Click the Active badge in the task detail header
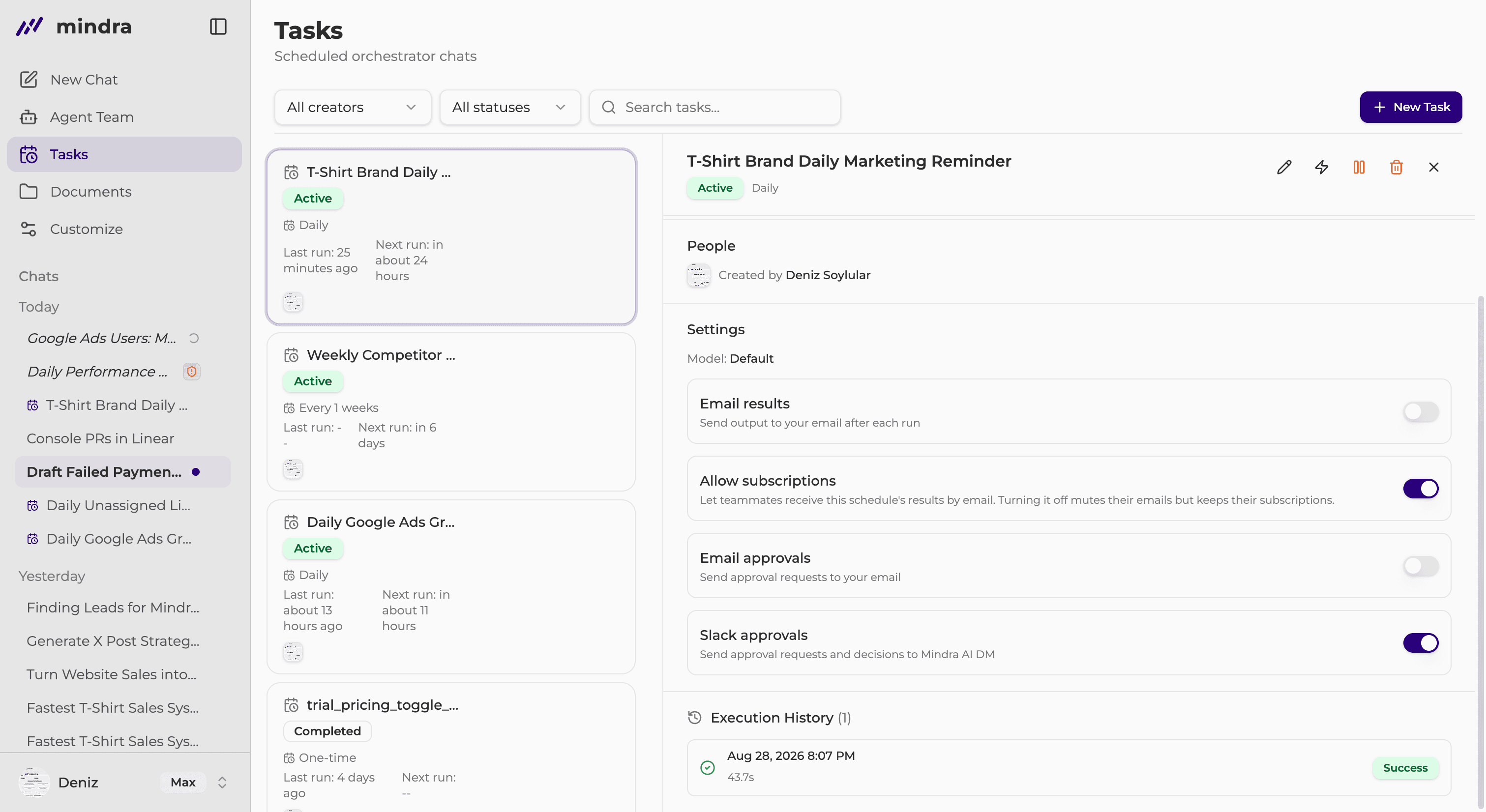Viewport: 1486px width, 812px height. click(x=715, y=188)
